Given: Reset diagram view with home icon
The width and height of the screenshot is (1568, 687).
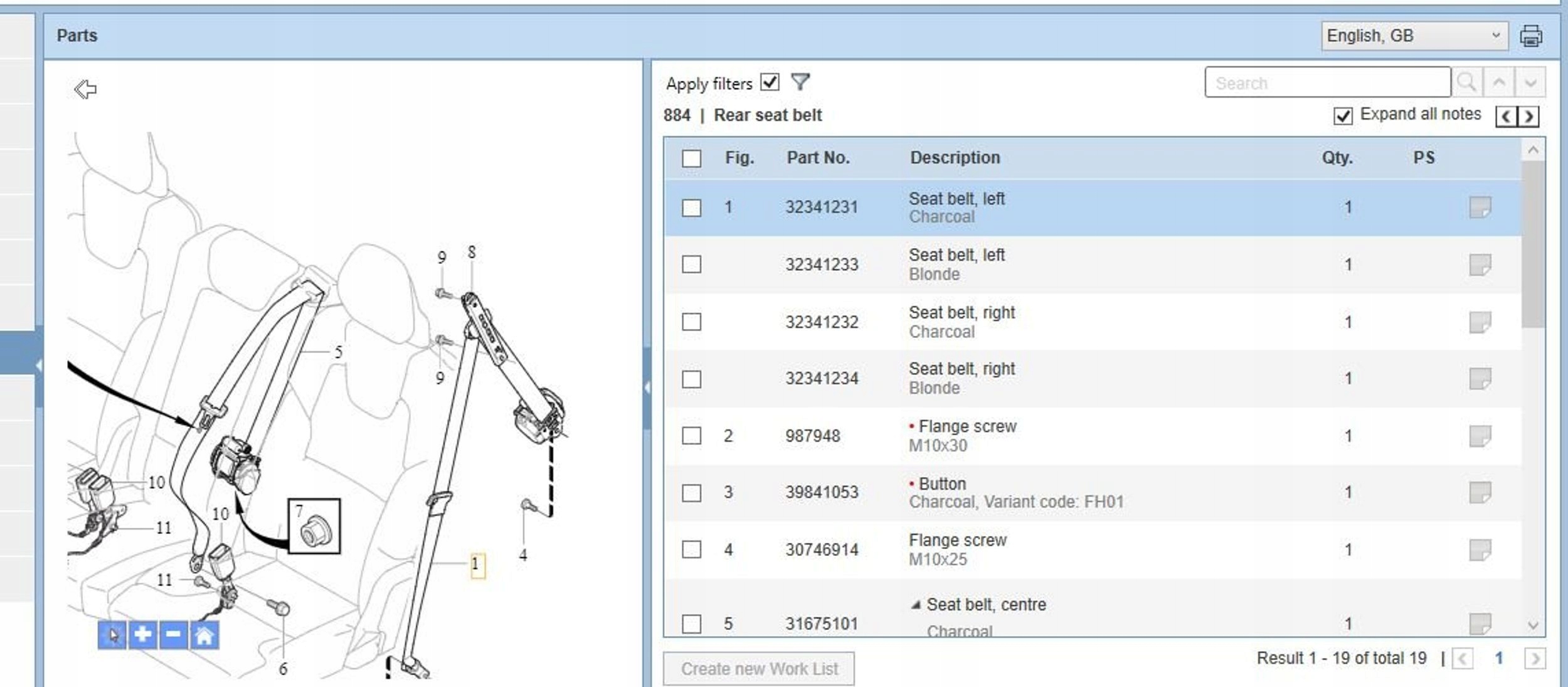Looking at the screenshot, I should [204, 635].
